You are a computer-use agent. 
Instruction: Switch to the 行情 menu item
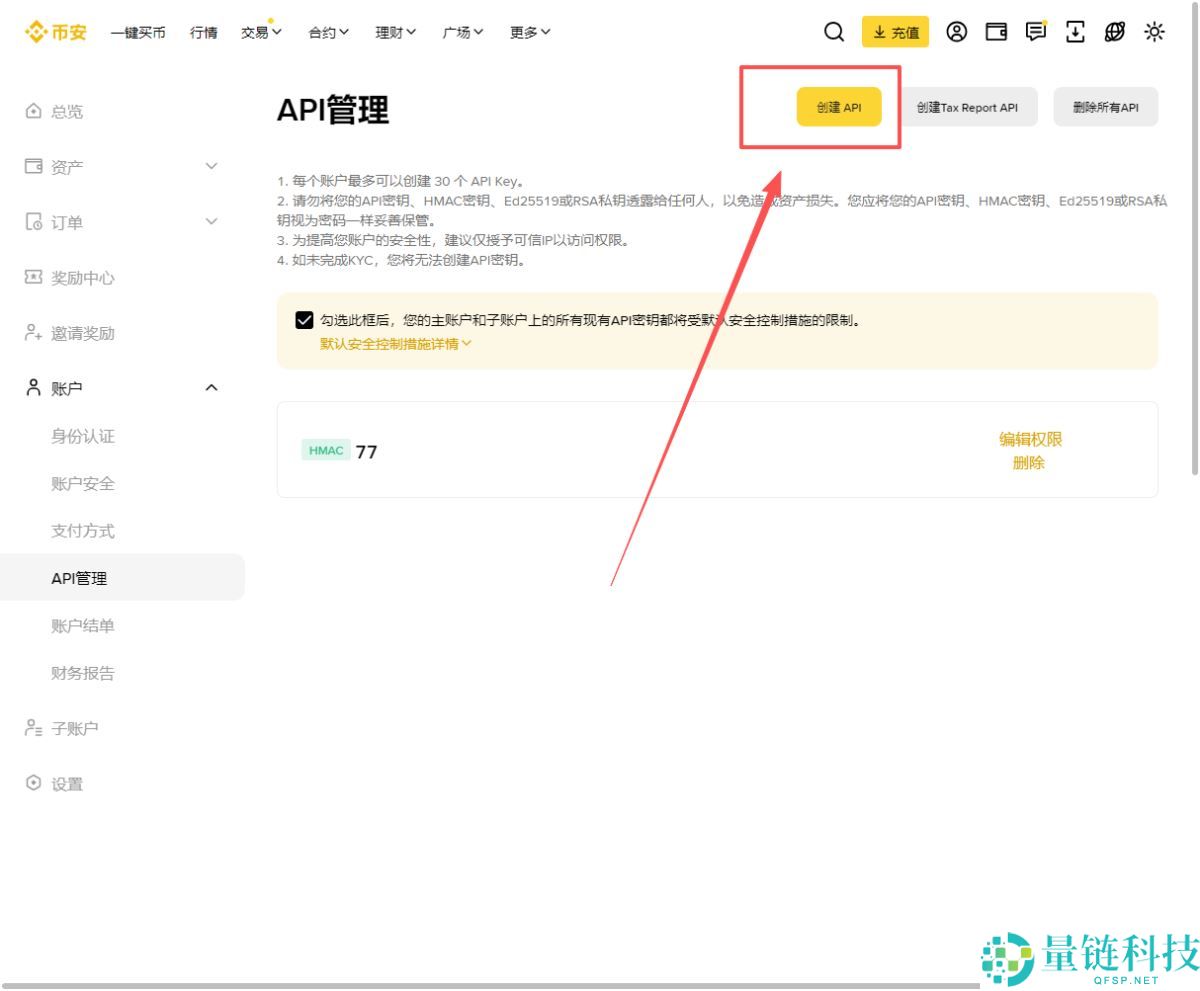tap(203, 32)
